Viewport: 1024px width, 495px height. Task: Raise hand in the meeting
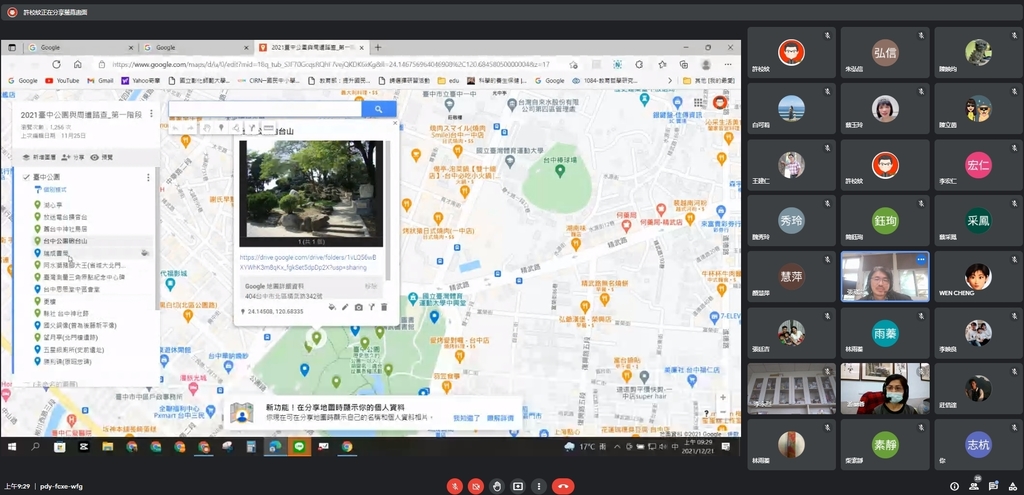click(497, 487)
